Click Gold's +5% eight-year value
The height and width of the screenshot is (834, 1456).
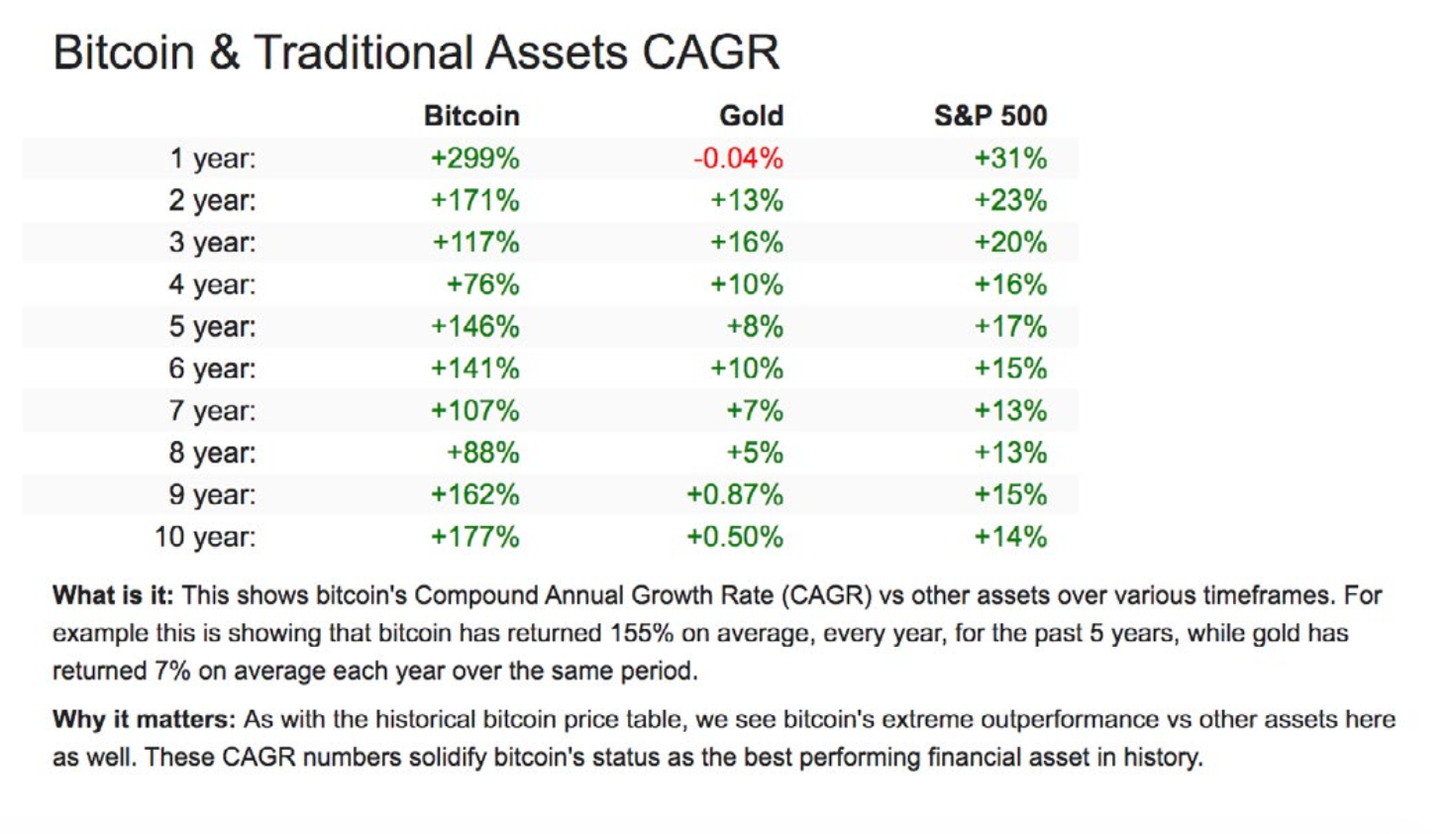[x=755, y=453]
